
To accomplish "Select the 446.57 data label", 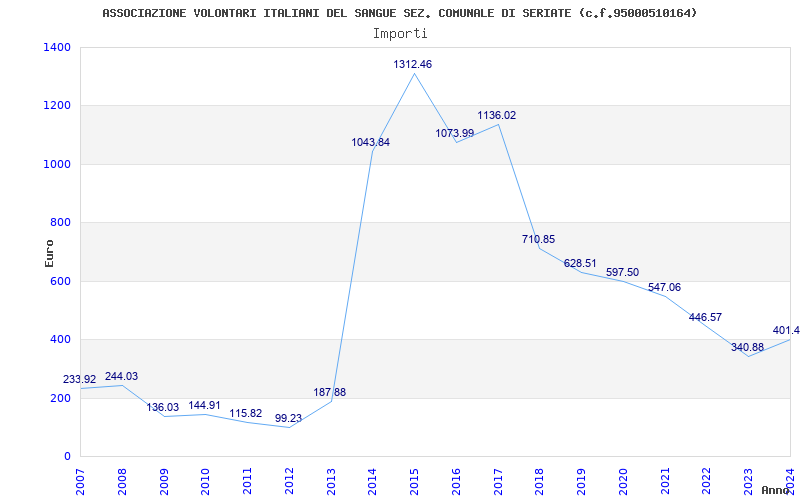I will click(x=705, y=317).
